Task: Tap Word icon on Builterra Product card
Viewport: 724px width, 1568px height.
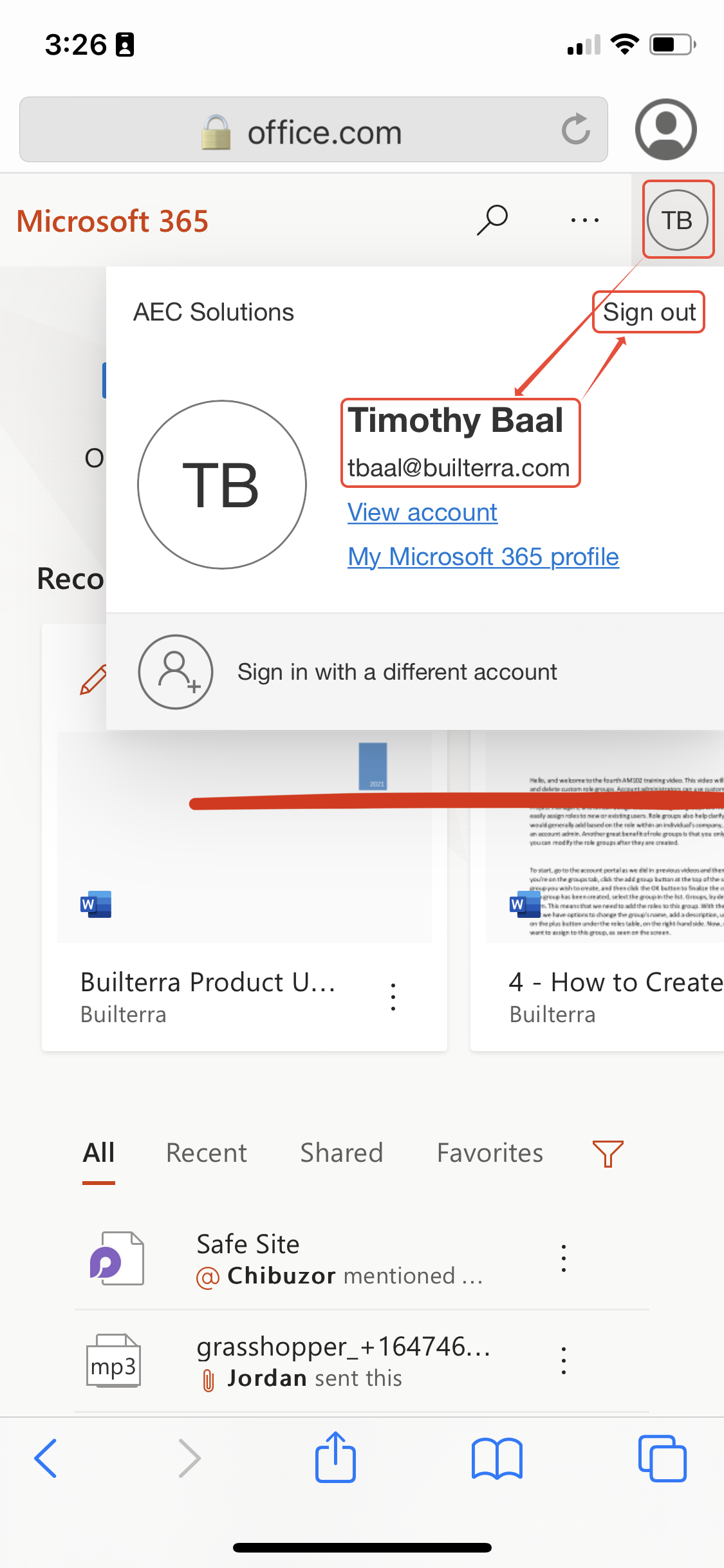Action: point(96,904)
